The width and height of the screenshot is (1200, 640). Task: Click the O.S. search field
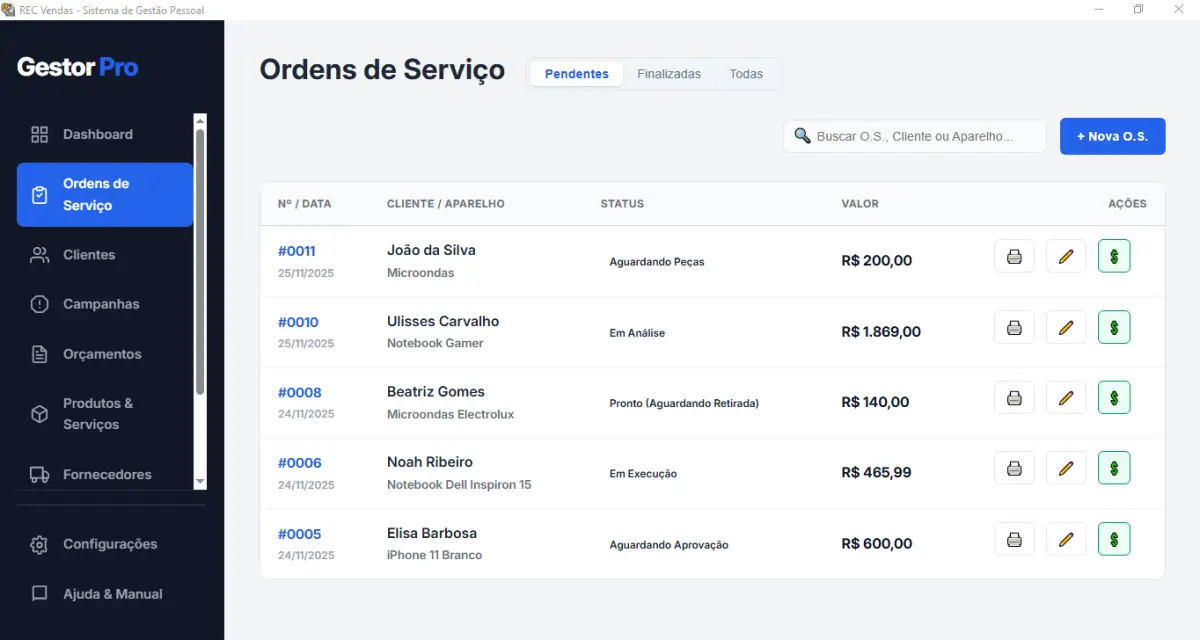click(913, 136)
